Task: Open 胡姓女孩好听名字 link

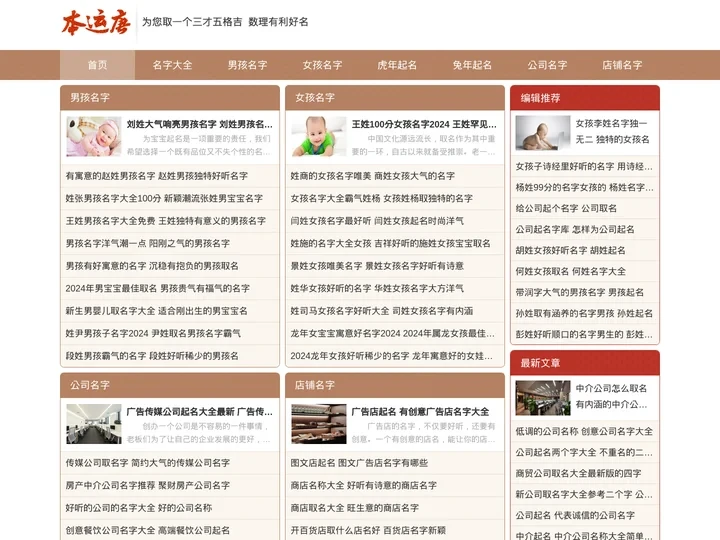Action: (x=570, y=251)
